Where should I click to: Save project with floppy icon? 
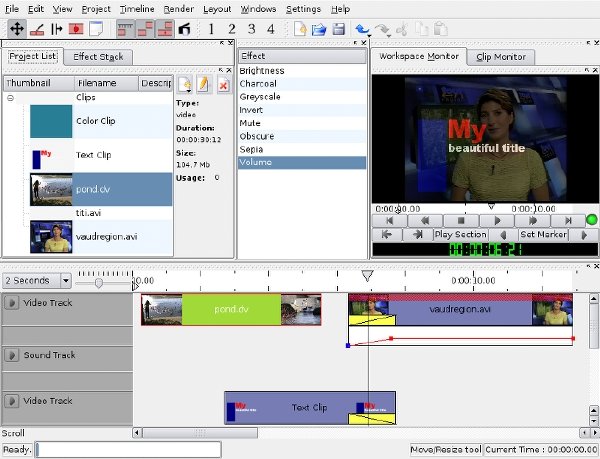(x=339, y=29)
